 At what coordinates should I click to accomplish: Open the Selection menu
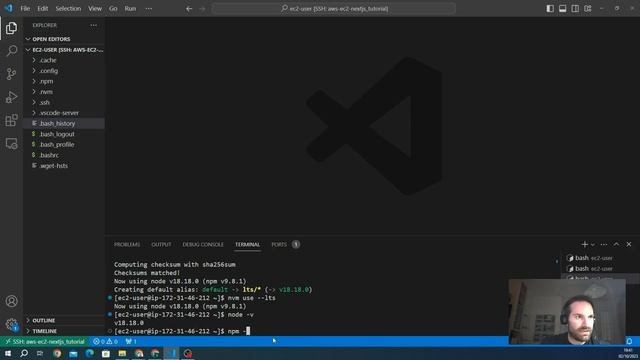(68, 9)
